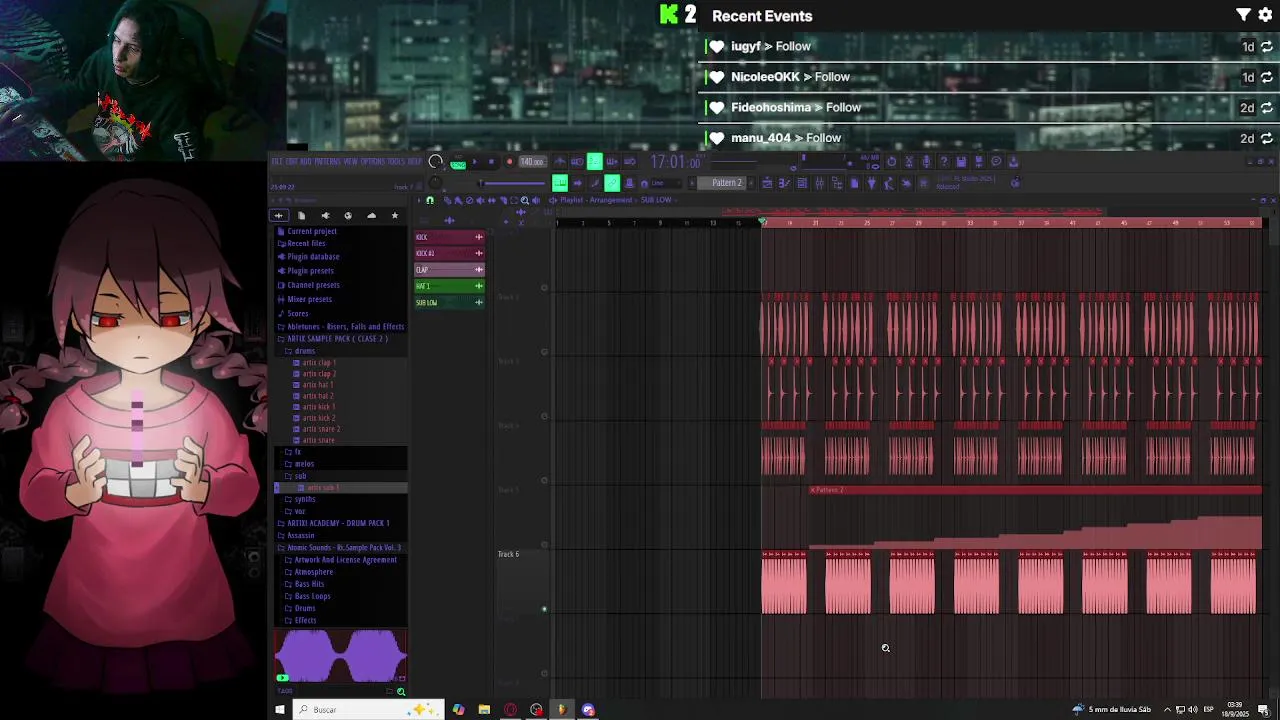Toggle the green link-chain button
The image size is (1280, 720).
point(611,183)
